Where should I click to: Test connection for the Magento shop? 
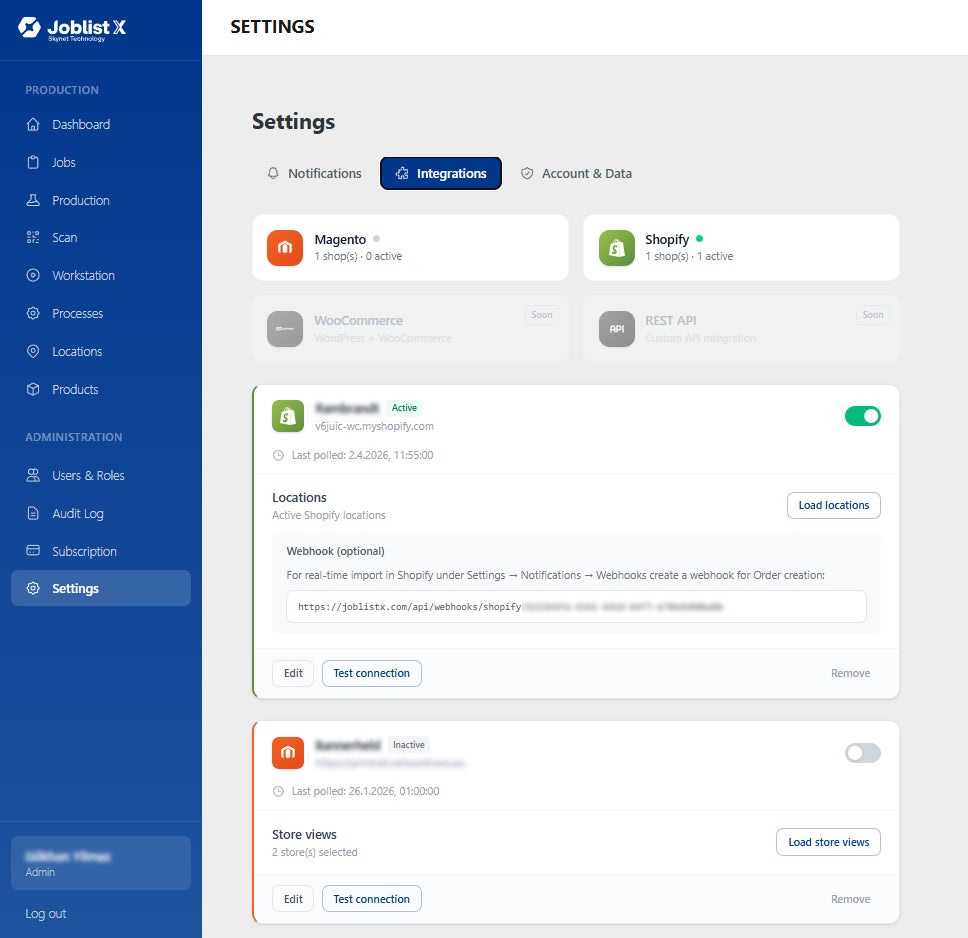[372, 898]
